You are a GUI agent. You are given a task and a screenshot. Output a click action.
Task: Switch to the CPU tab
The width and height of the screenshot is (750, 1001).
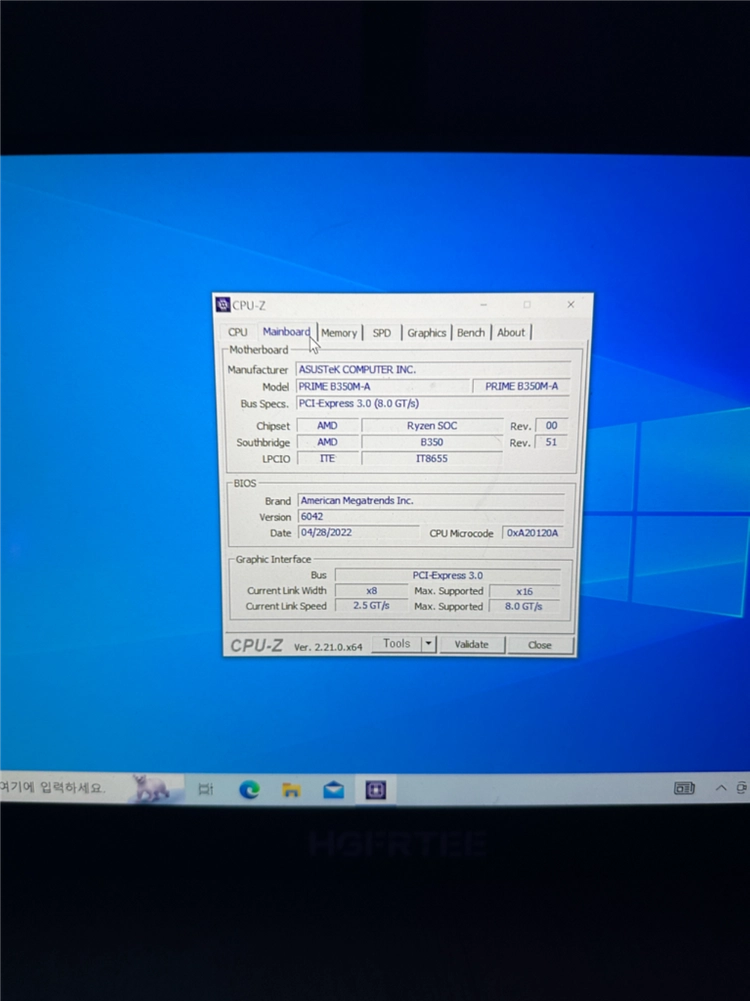pyautogui.click(x=237, y=332)
